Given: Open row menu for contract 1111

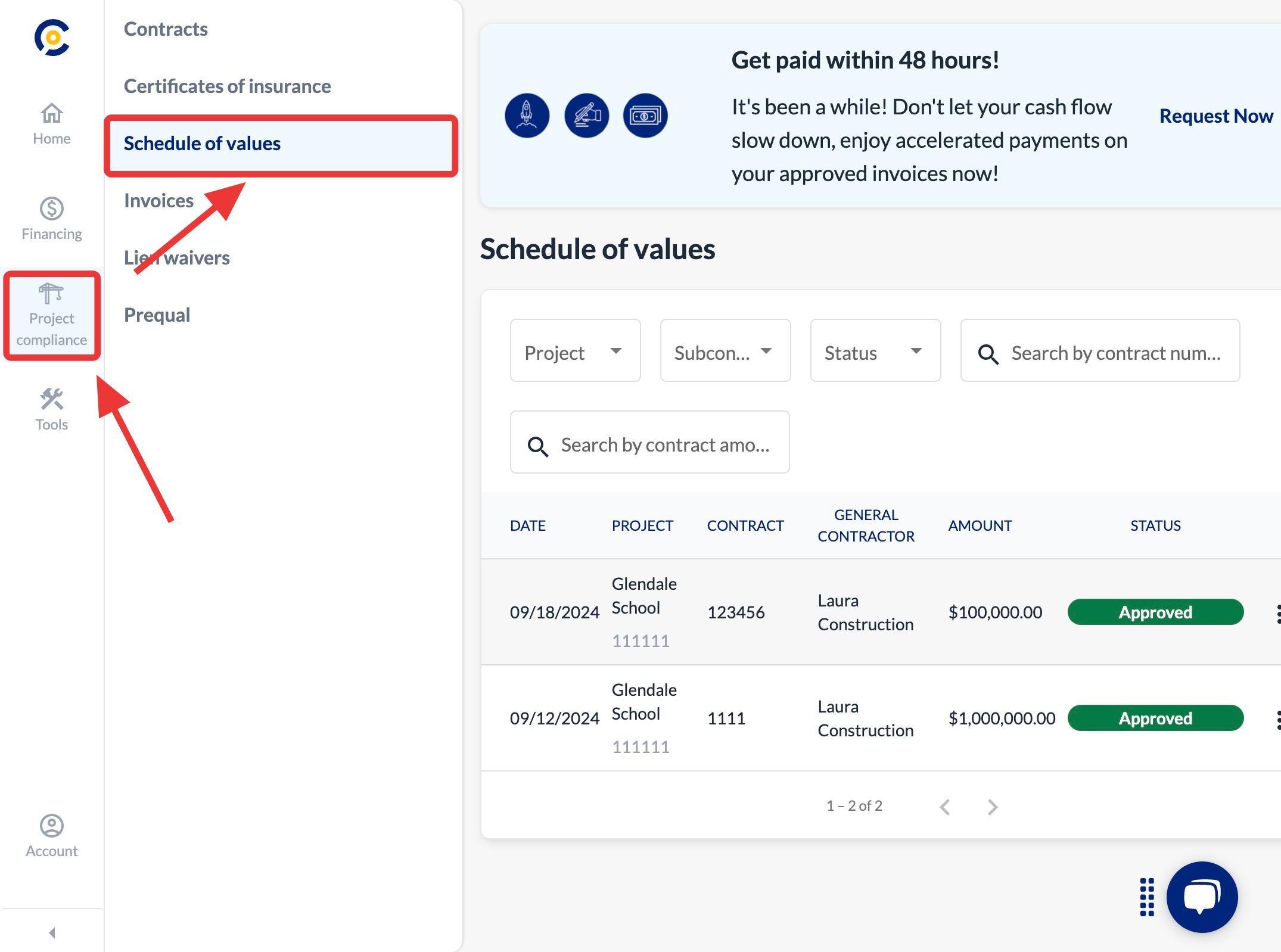Looking at the screenshot, I should pyautogui.click(x=1277, y=719).
